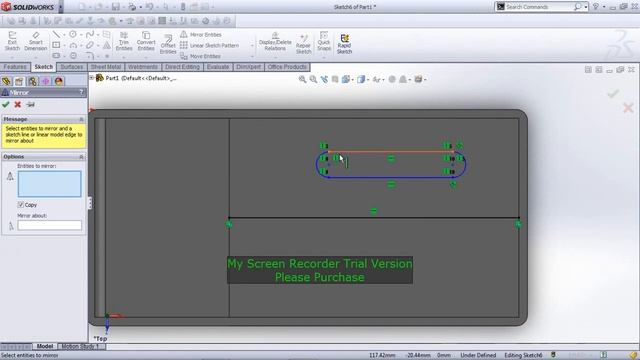Select the Spline sketch tool
The width and height of the screenshot is (640, 360).
pyautogui.click(x=90, y=34)
